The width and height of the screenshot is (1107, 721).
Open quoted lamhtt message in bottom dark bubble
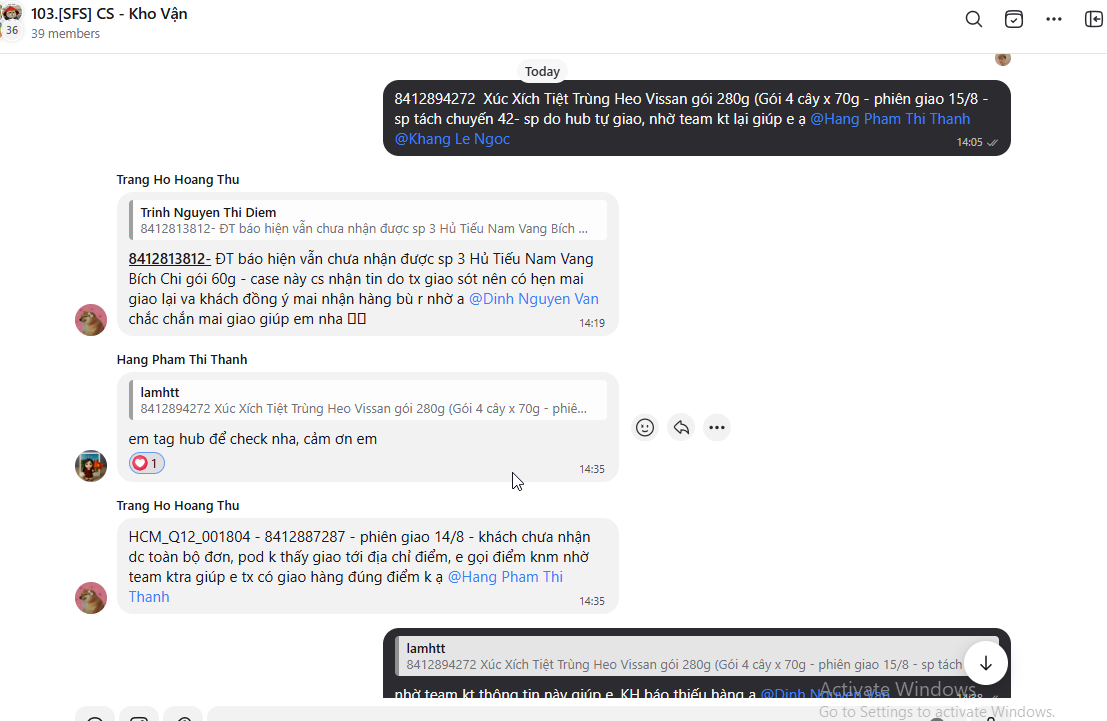(x=698, y=656)
